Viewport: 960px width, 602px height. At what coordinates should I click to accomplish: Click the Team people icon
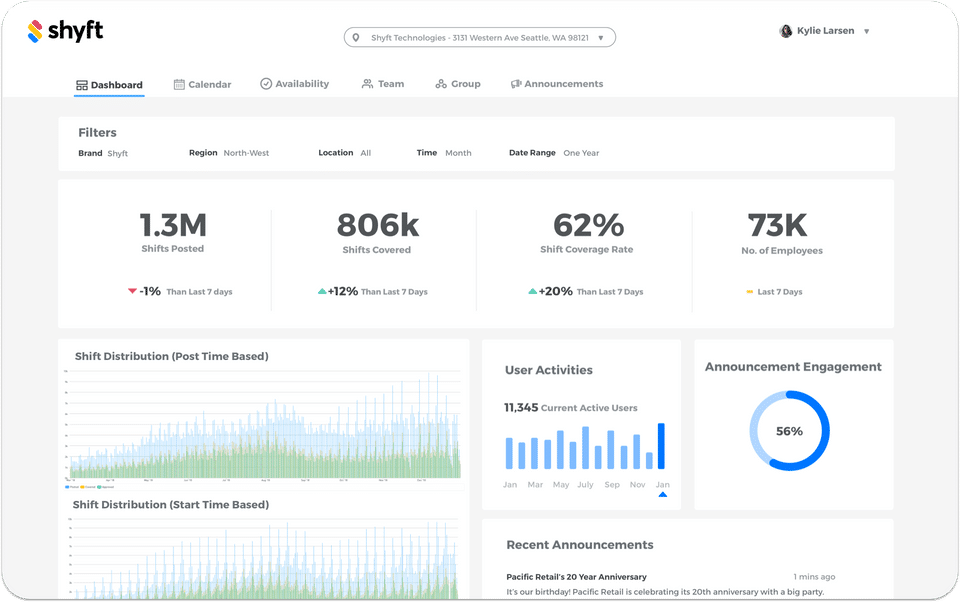(x=367, y=84)
